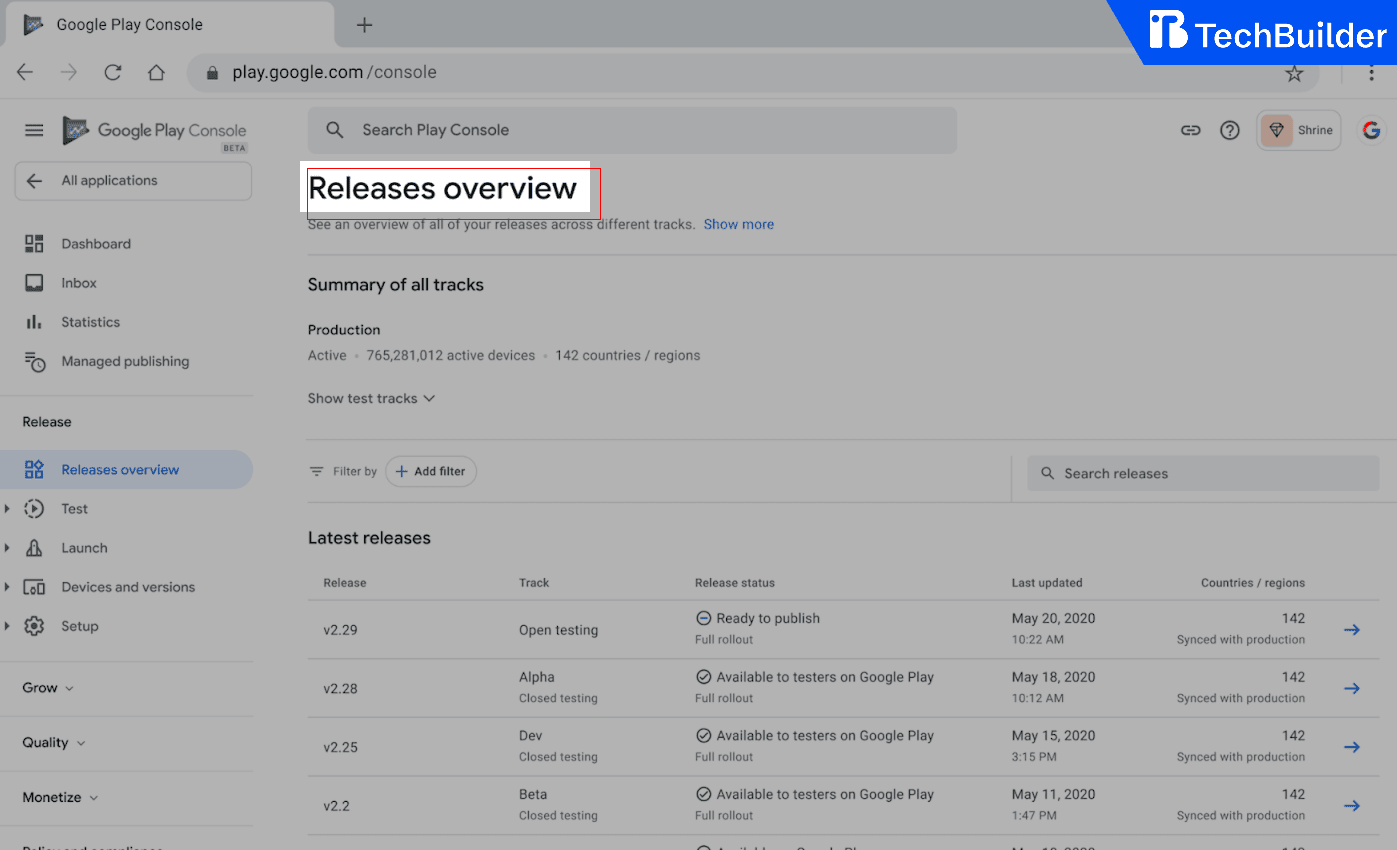The height and width of the screenshot is (850, 1397).
Task: Click the Show more link
Action: click(739, 224)
